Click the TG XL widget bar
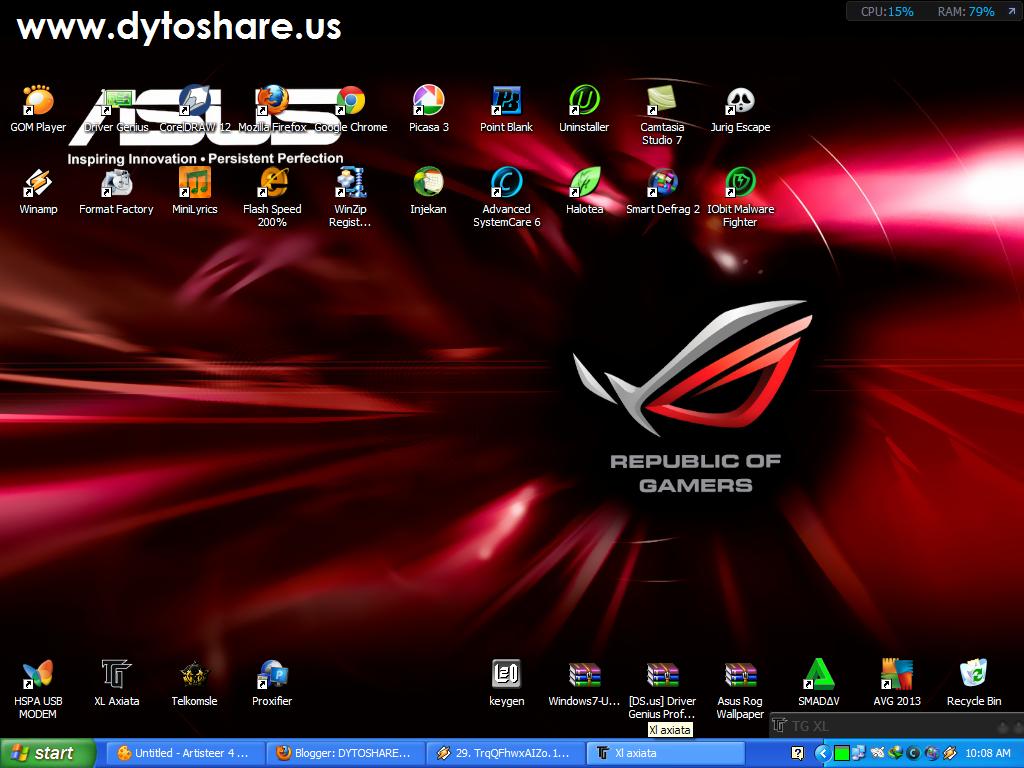The height and width of the screenshot is (768, 1024). [x=897, y=726]
